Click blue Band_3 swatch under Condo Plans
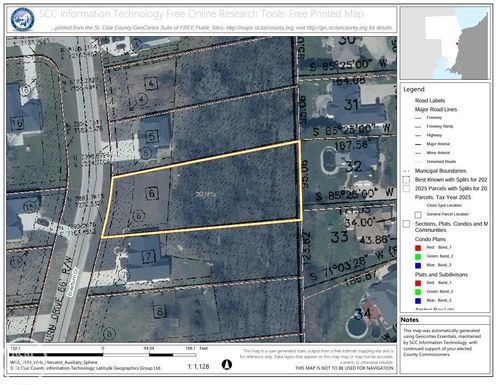 point(418,265)
